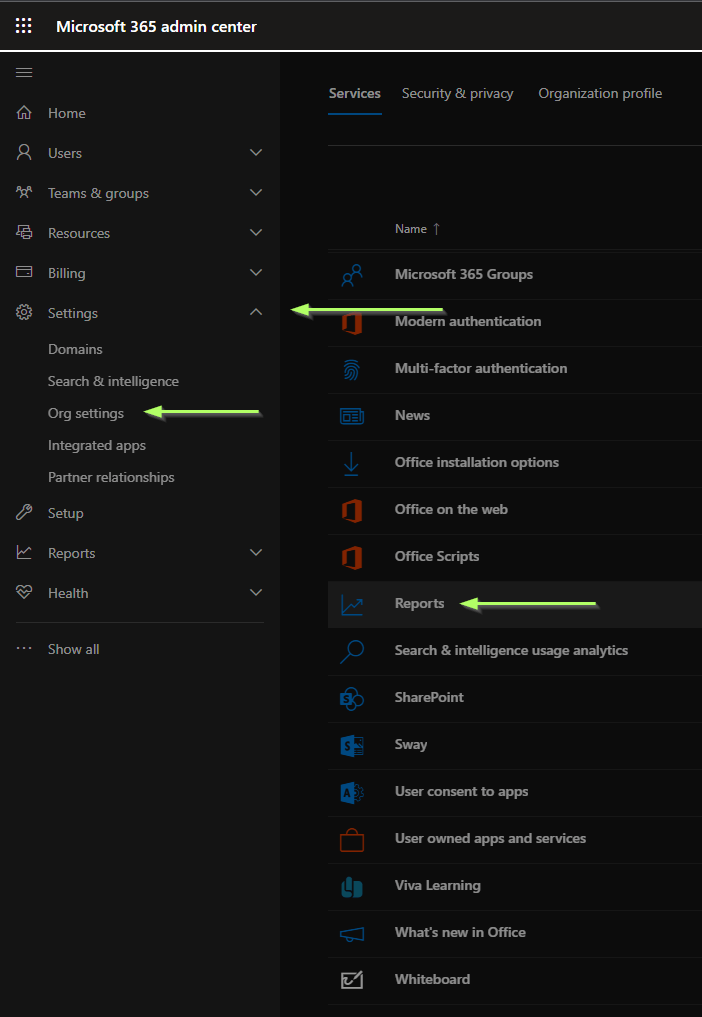702x1017 pixels.
Task: Click the Users person icon
Action: (x=24, y=152)
